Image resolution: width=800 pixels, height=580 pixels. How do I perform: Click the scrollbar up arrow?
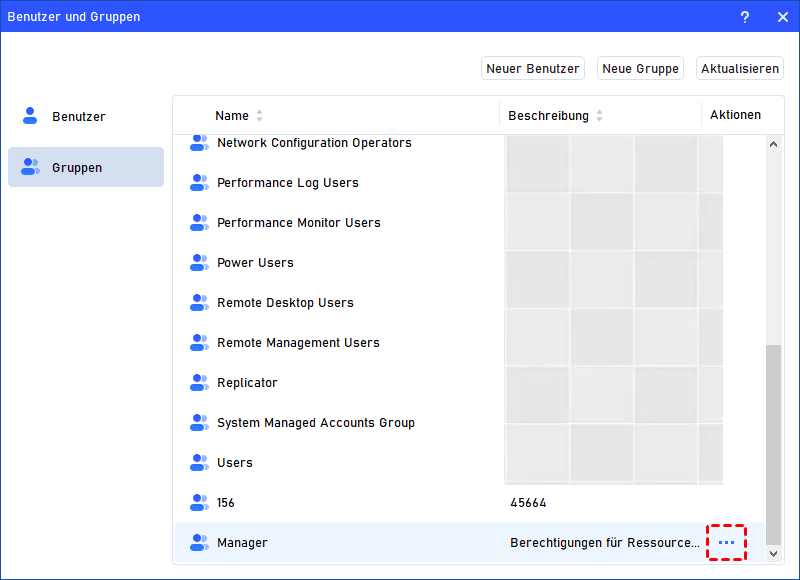coord(773,144)
